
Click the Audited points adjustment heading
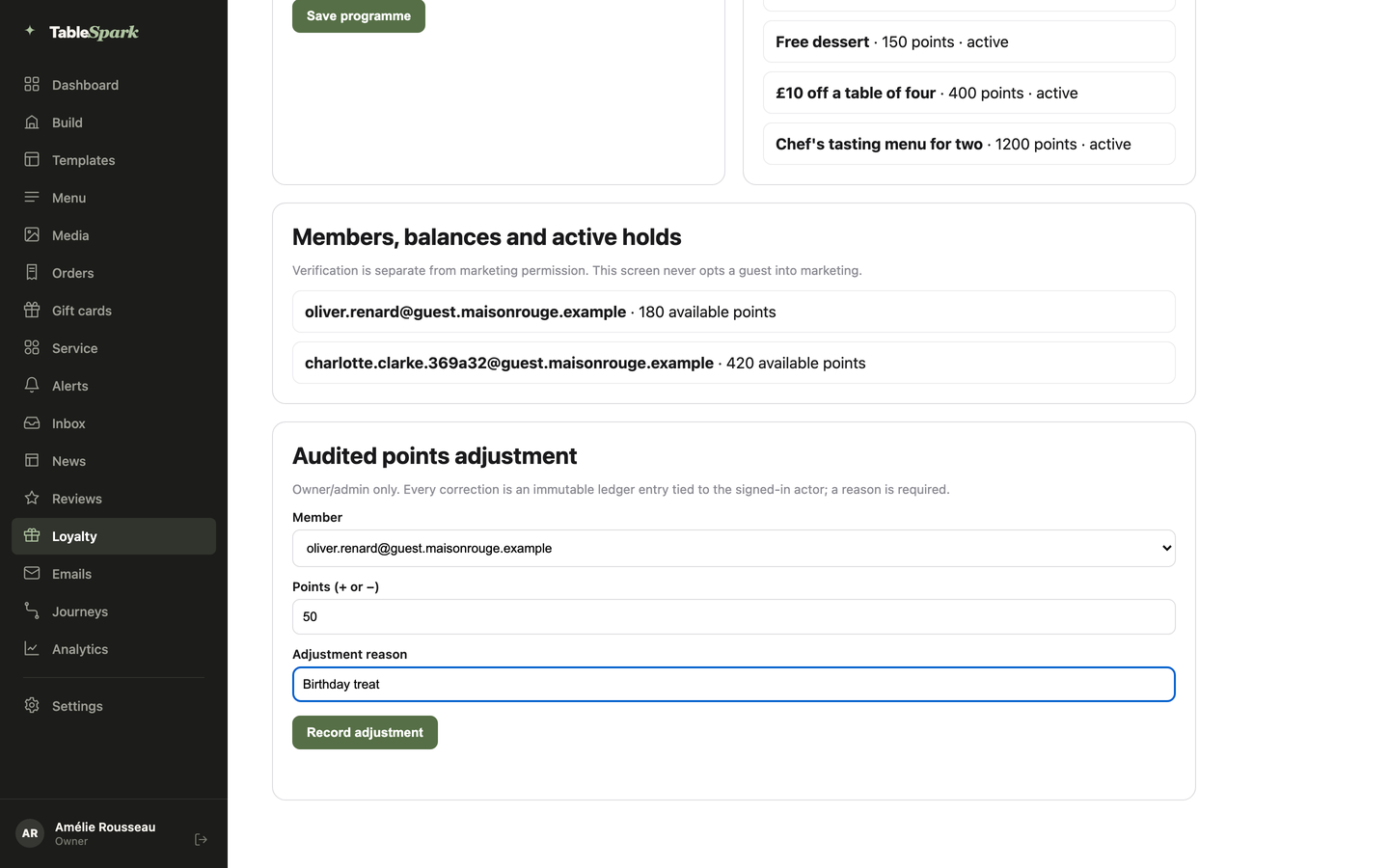435,455
